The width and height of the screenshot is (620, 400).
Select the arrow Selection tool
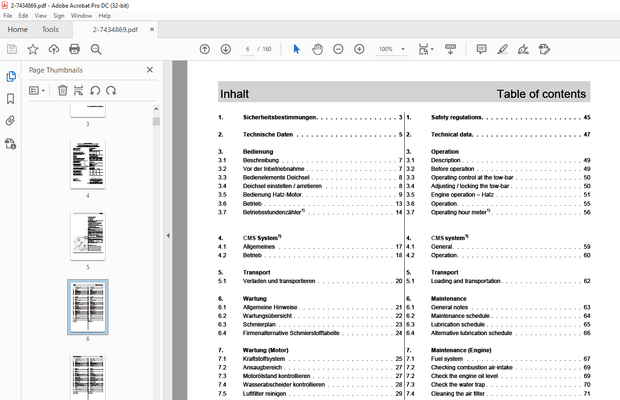(297, 49)
